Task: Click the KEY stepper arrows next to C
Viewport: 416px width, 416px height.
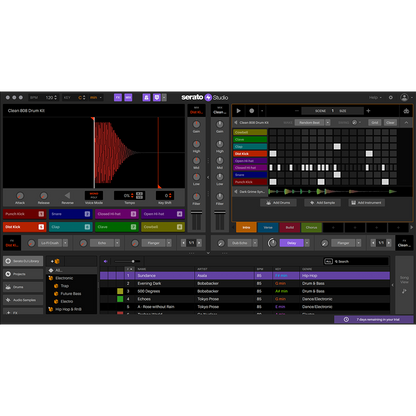Action: click(x=84, y=98)
